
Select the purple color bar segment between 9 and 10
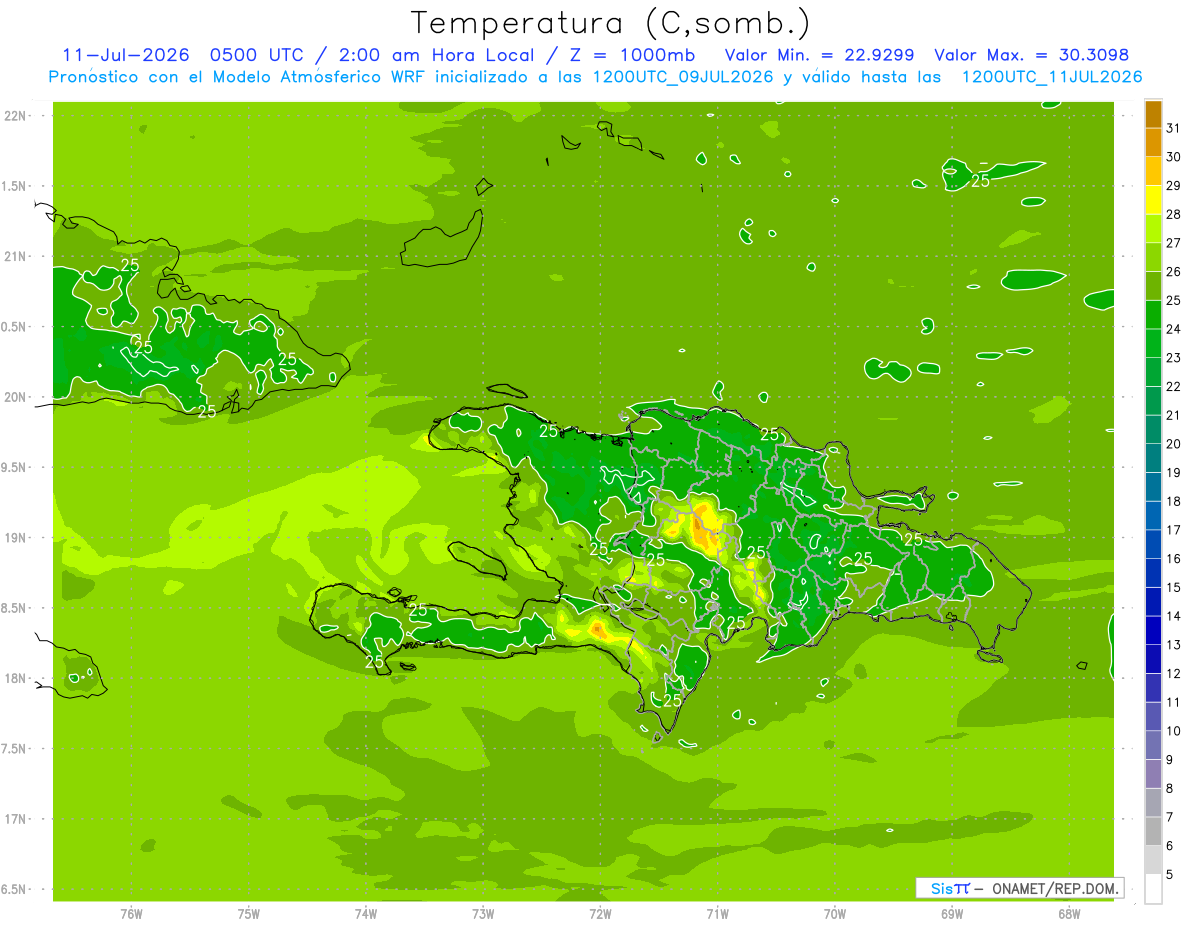pos(1153,746)
